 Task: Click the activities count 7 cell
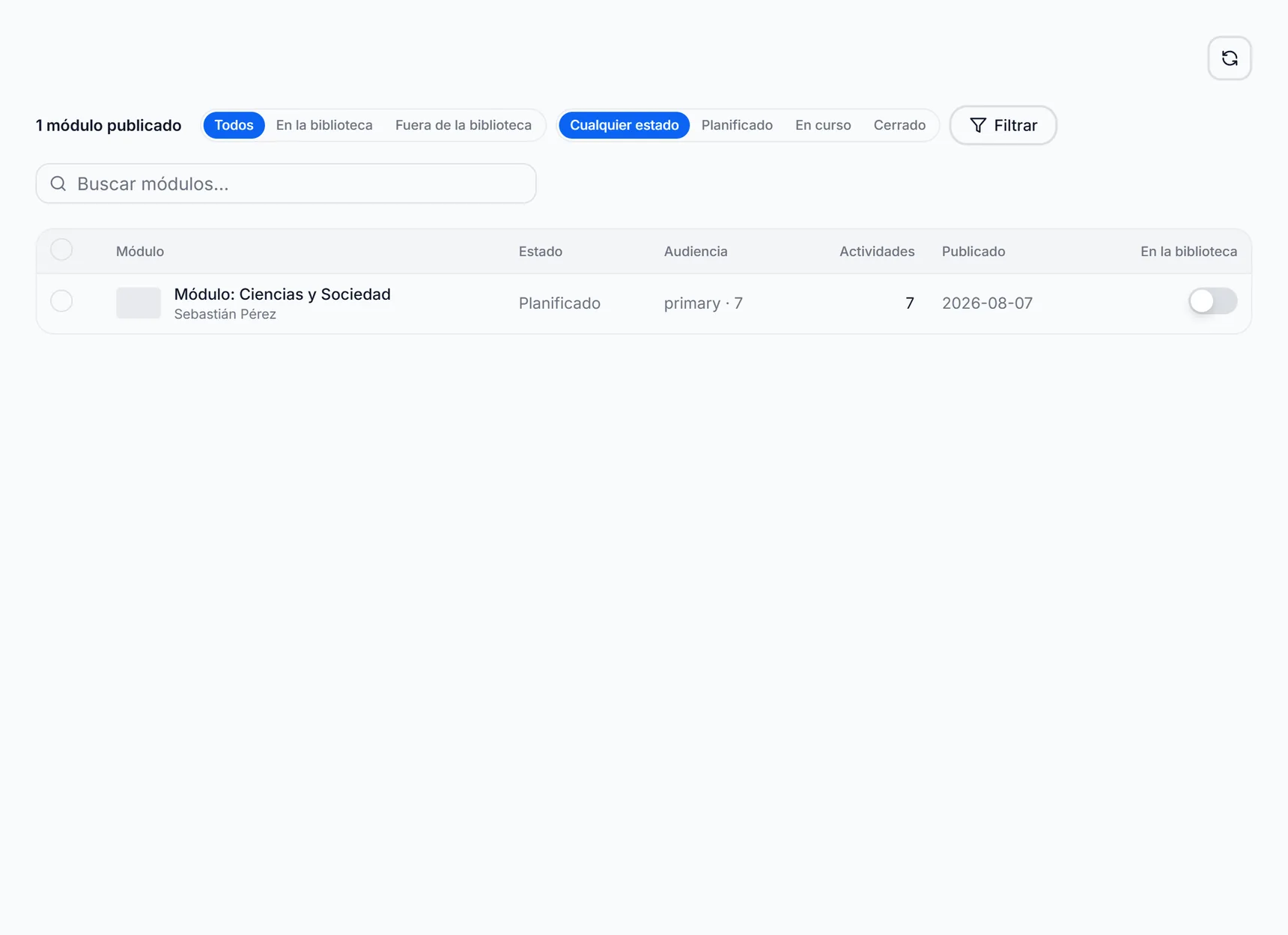pos(910,303)
